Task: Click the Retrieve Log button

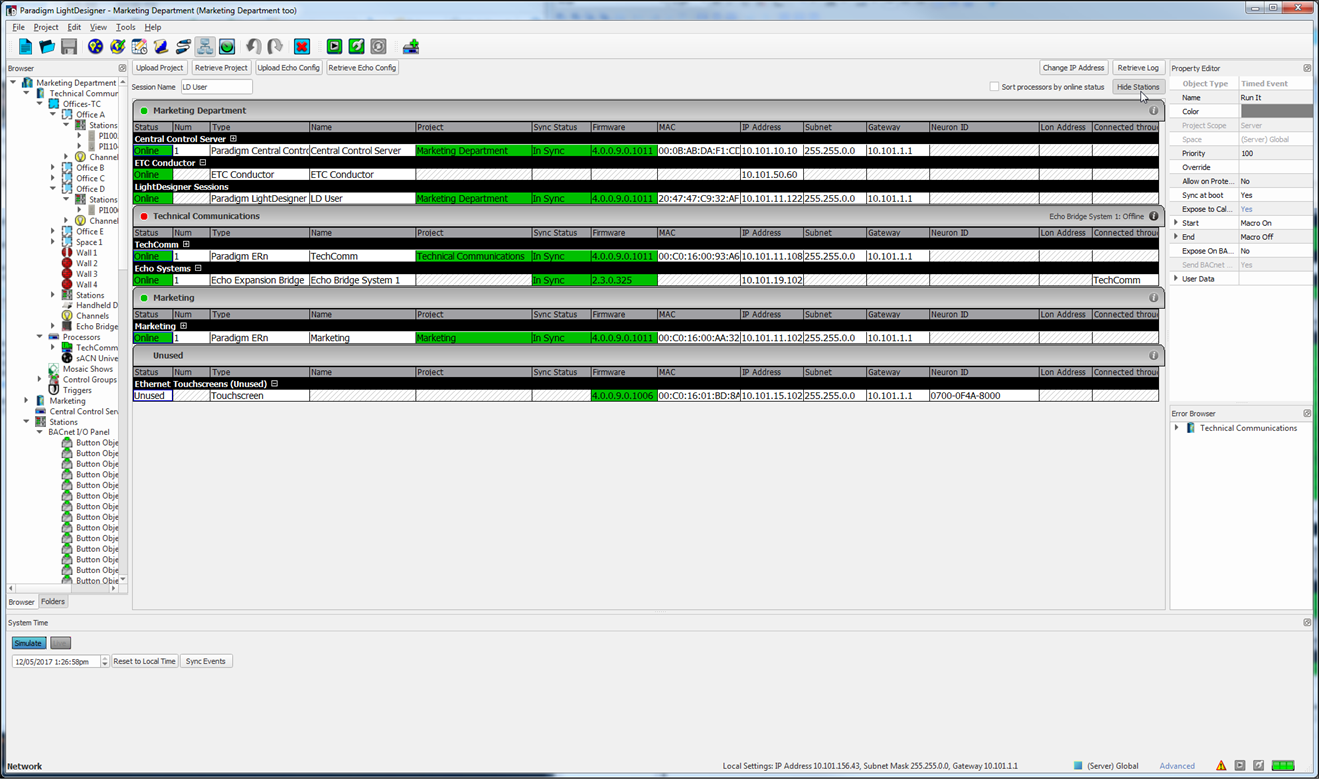Action: [x=1138, y=68]
